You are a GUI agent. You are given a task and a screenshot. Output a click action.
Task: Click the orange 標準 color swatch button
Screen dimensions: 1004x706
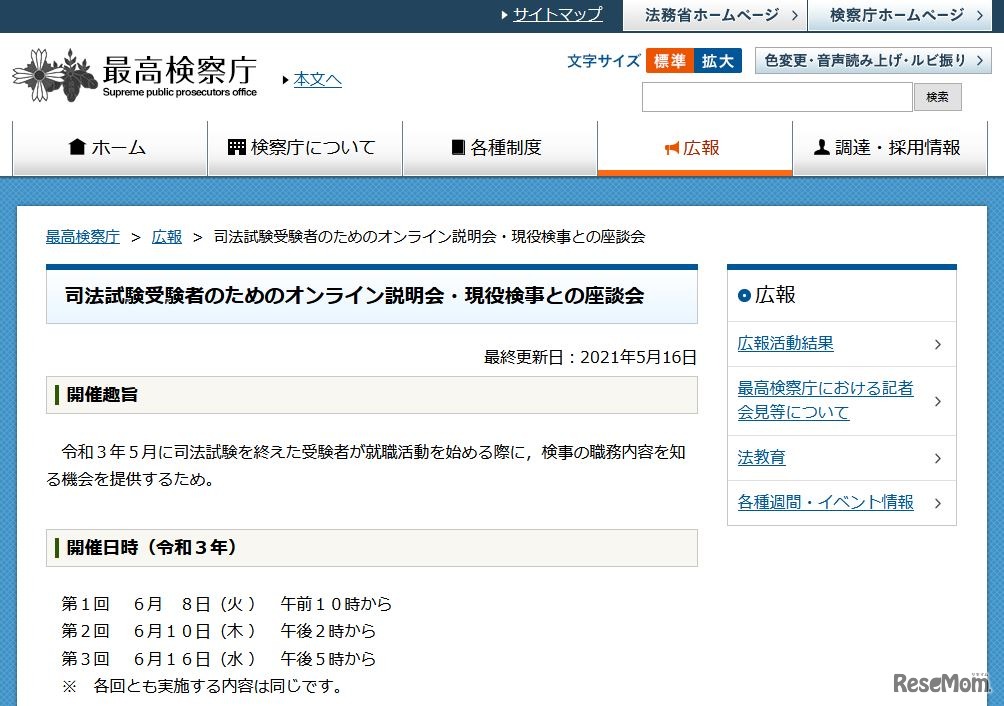[x=668, y=61]
